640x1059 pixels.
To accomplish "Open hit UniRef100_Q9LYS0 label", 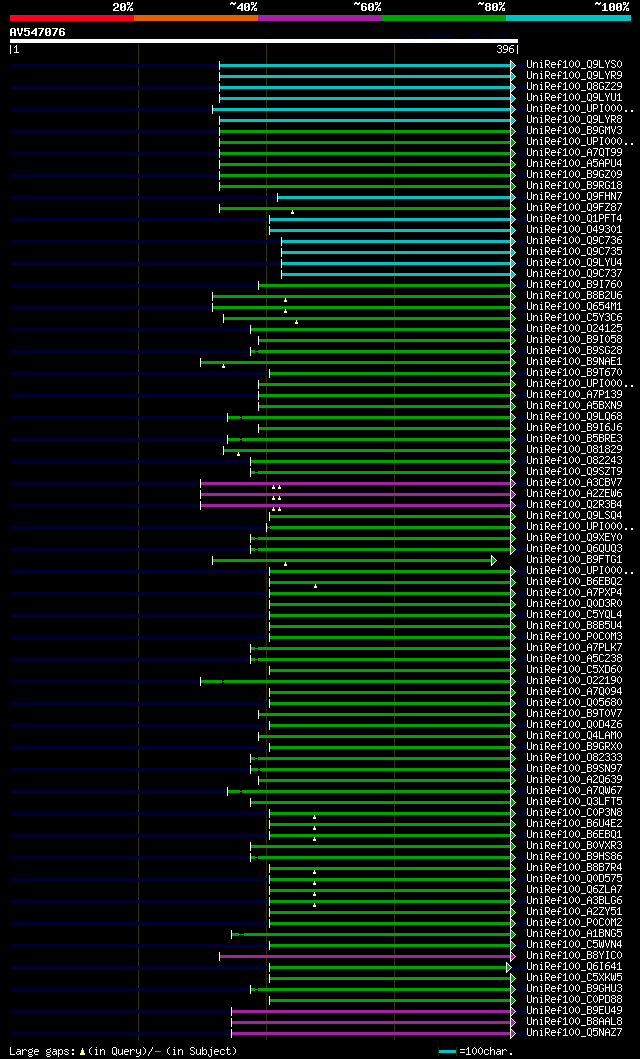I will point(575,65).
